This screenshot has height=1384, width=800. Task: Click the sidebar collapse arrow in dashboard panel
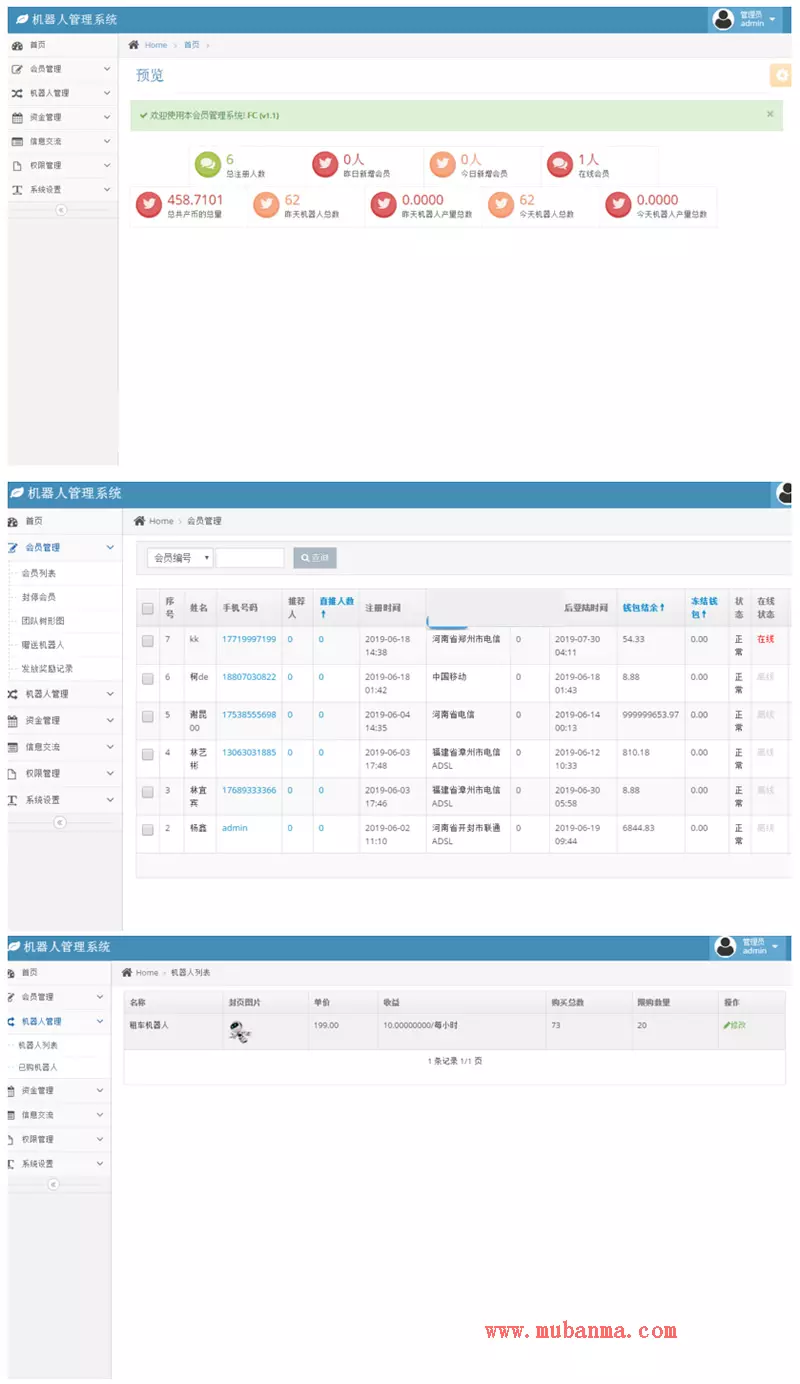(61, 210)
